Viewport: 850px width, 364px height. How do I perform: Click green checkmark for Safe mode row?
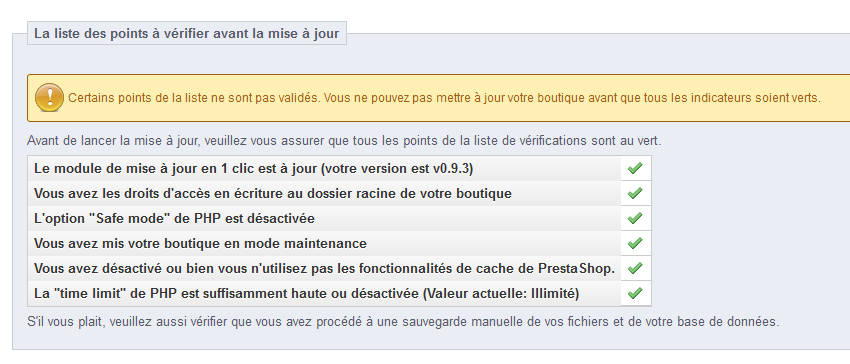coord(635,218)
